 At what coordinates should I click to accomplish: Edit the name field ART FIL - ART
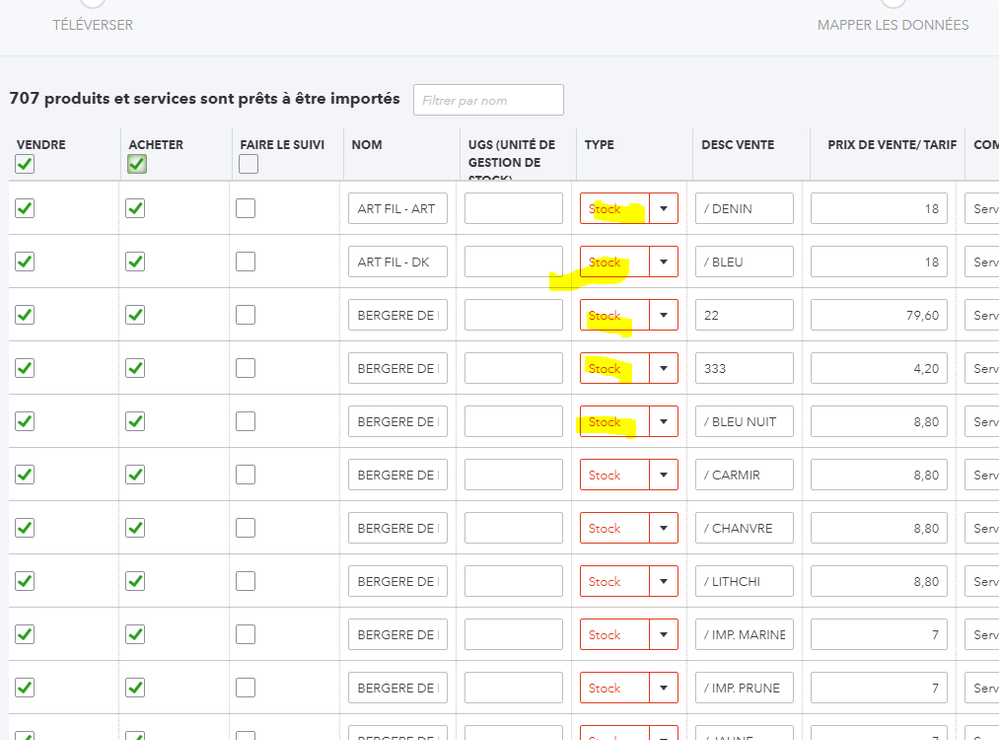(398, 208)
